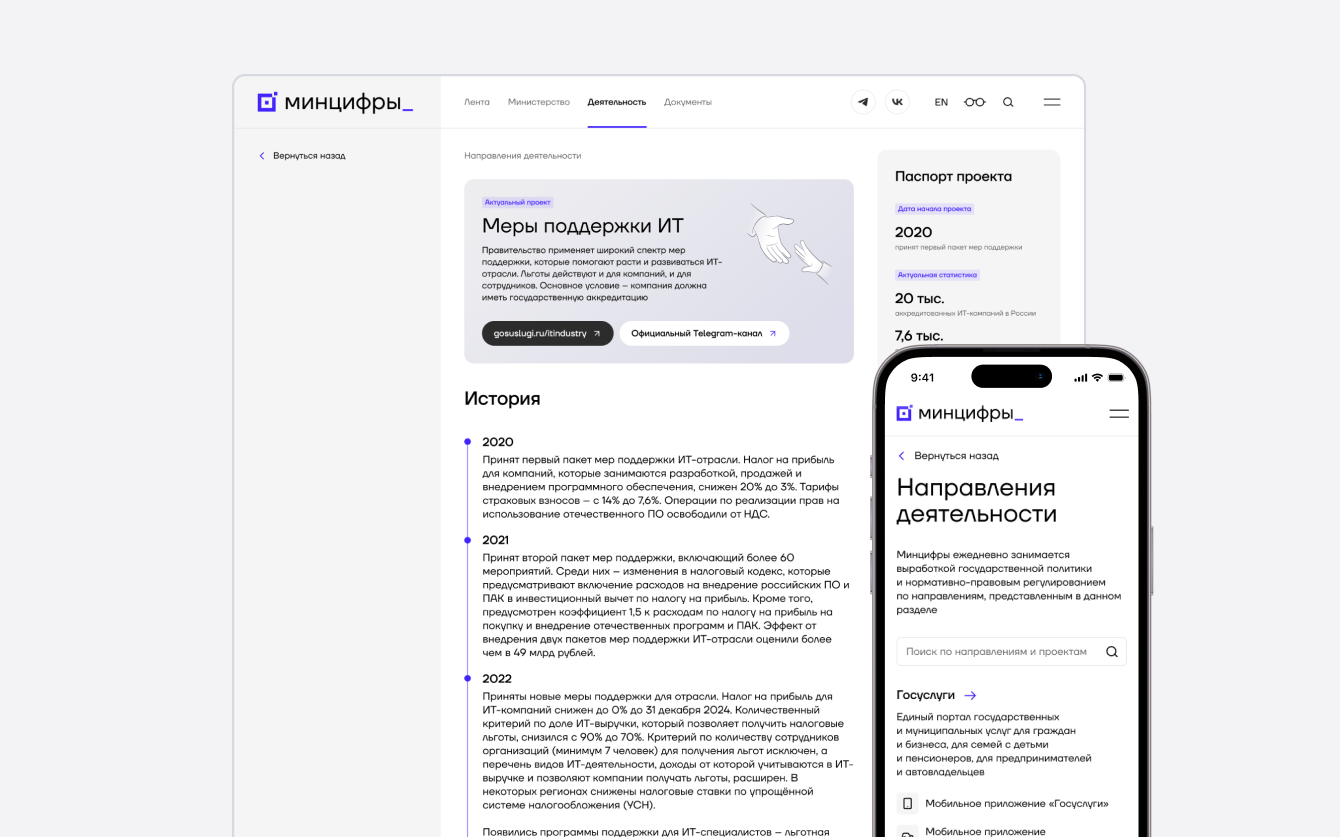1340x837 pixels.
Task: Open 'Мобильное приложение «Госуслуги»' on the phone
Action: click(1017, 804)
